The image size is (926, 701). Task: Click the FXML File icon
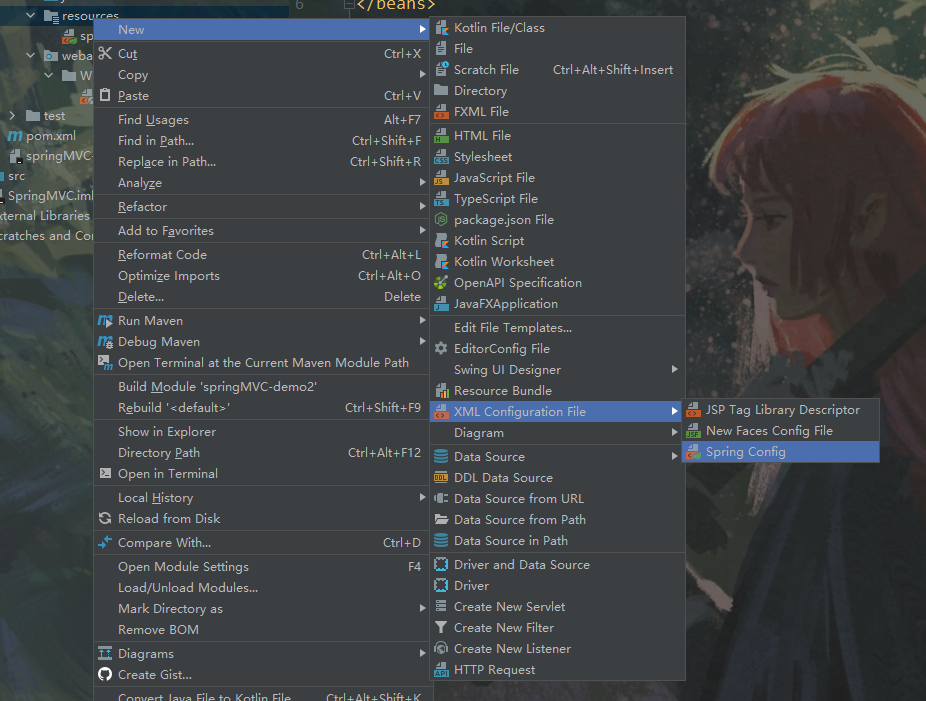tap(441, 112)
